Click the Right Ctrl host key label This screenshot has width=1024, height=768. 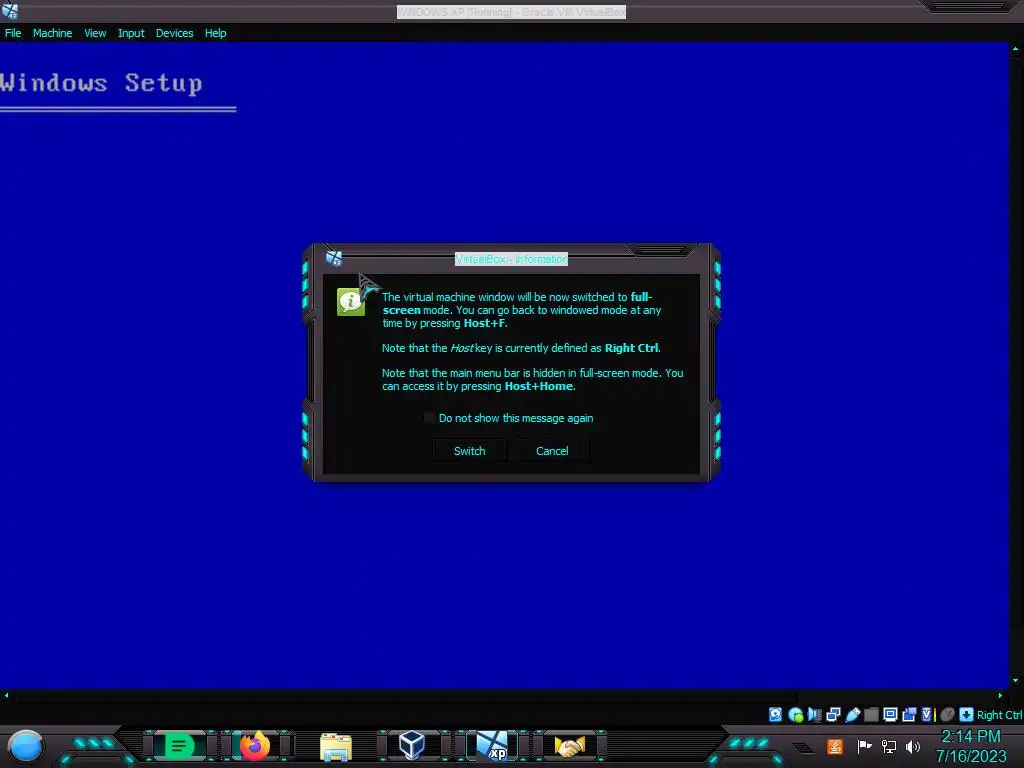tap(999, 715)
